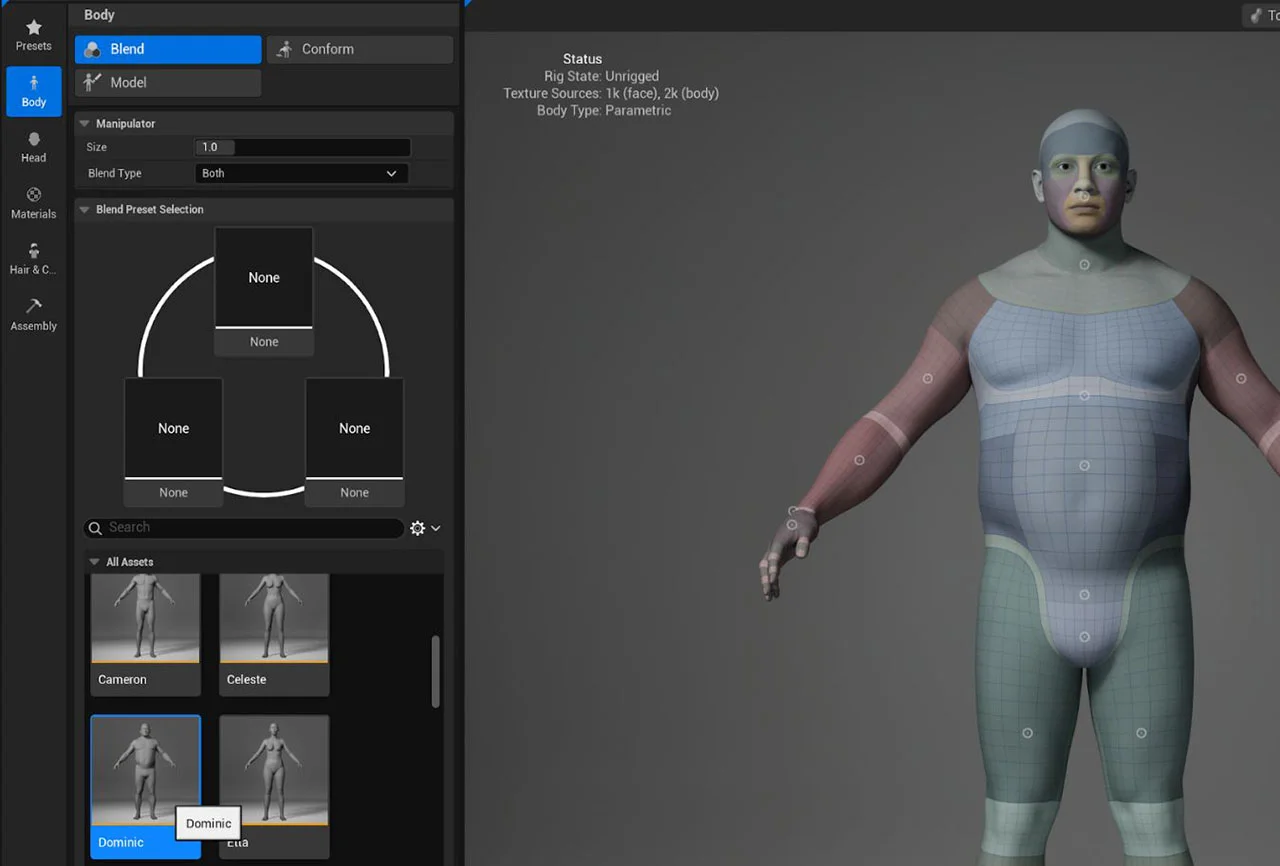Image resolution: width=1280 pixels, height=866 pixels.
Task: Collapse the Blend Preset Selection section
Action: pyautogui.click(x=84, y=210)
